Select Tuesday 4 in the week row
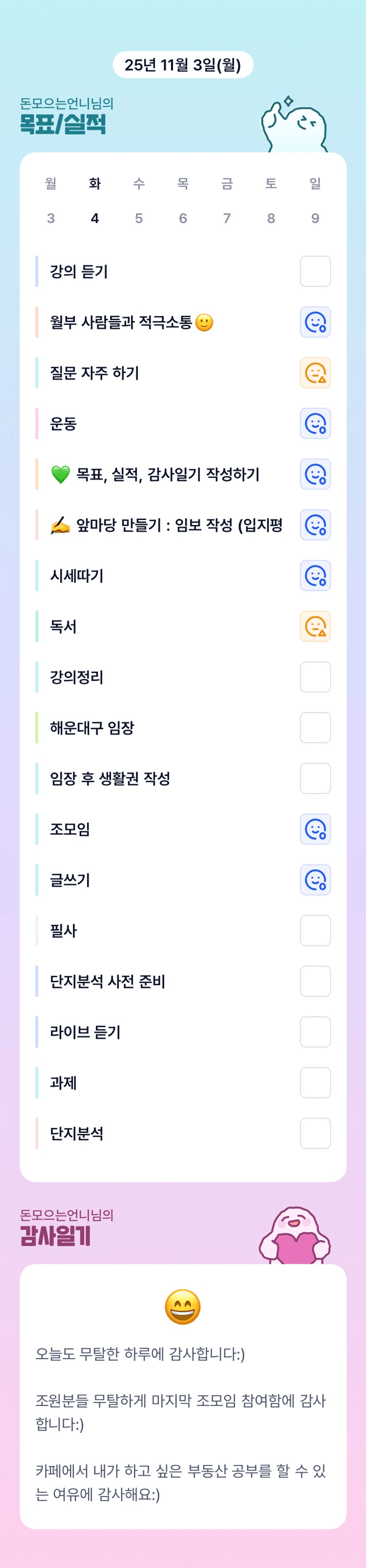 click(95, 218)
